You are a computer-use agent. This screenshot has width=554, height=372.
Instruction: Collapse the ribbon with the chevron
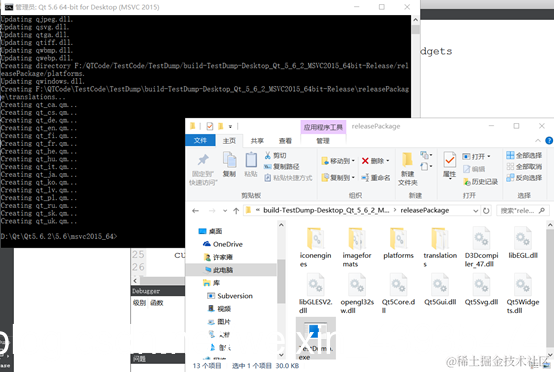pyautogui.click(x=538, y=141)
